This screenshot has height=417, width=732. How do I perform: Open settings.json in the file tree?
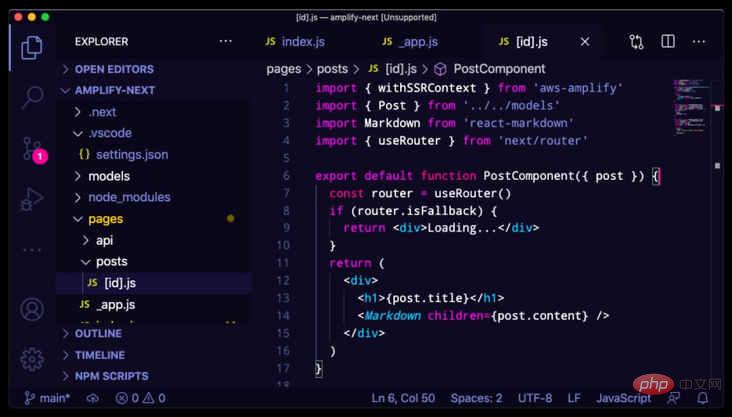131,155
